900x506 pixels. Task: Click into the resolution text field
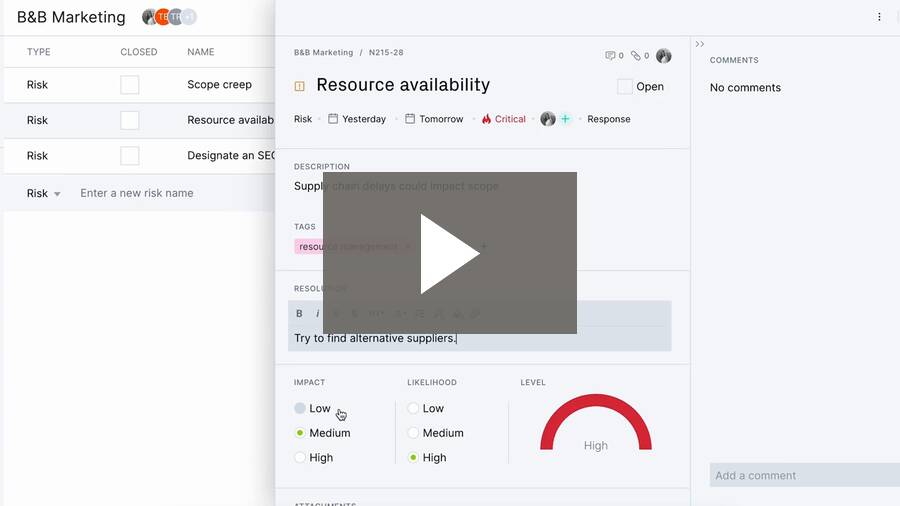479,338
